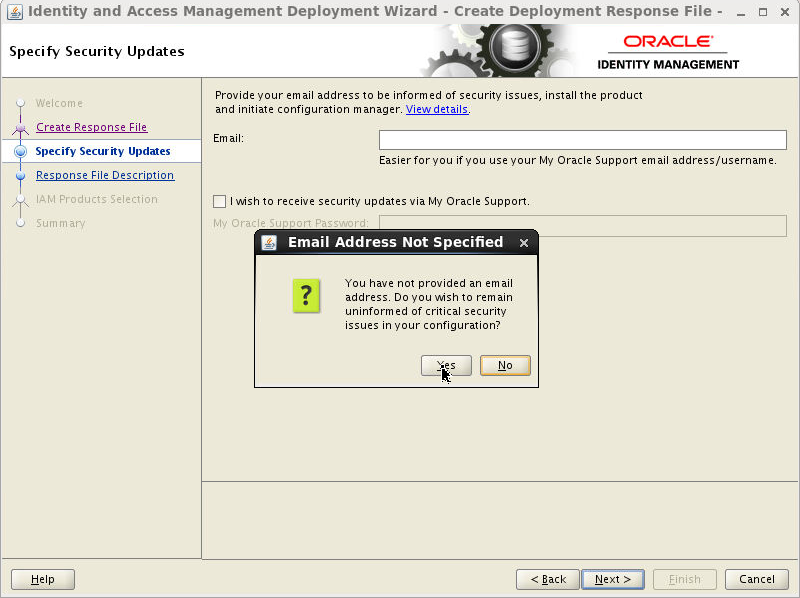The image size is (800, 598).
Task: Click the Response File Description step bullet
Action: [20, 176]
